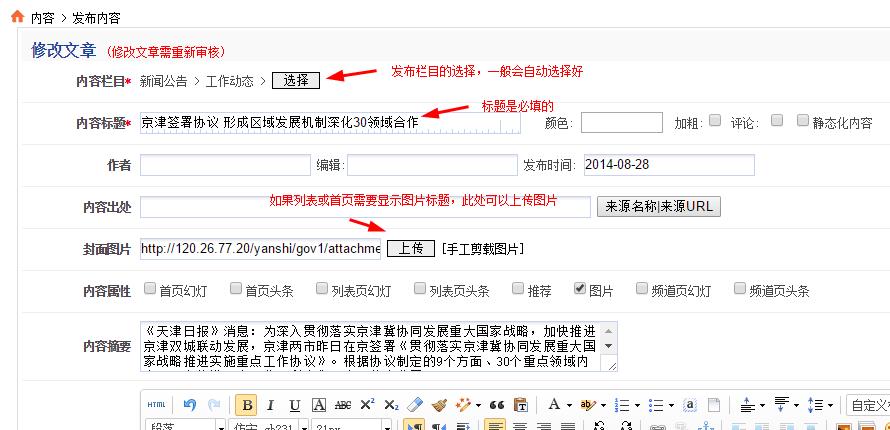890x430 pixels.
Task: Click the eraser clear-format icon
Action: 416,405
